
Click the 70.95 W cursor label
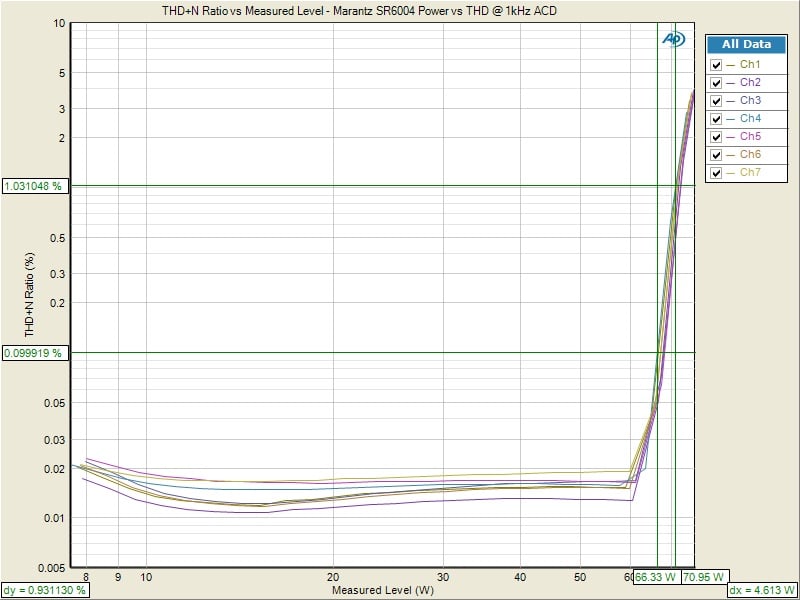coord(703,577)
